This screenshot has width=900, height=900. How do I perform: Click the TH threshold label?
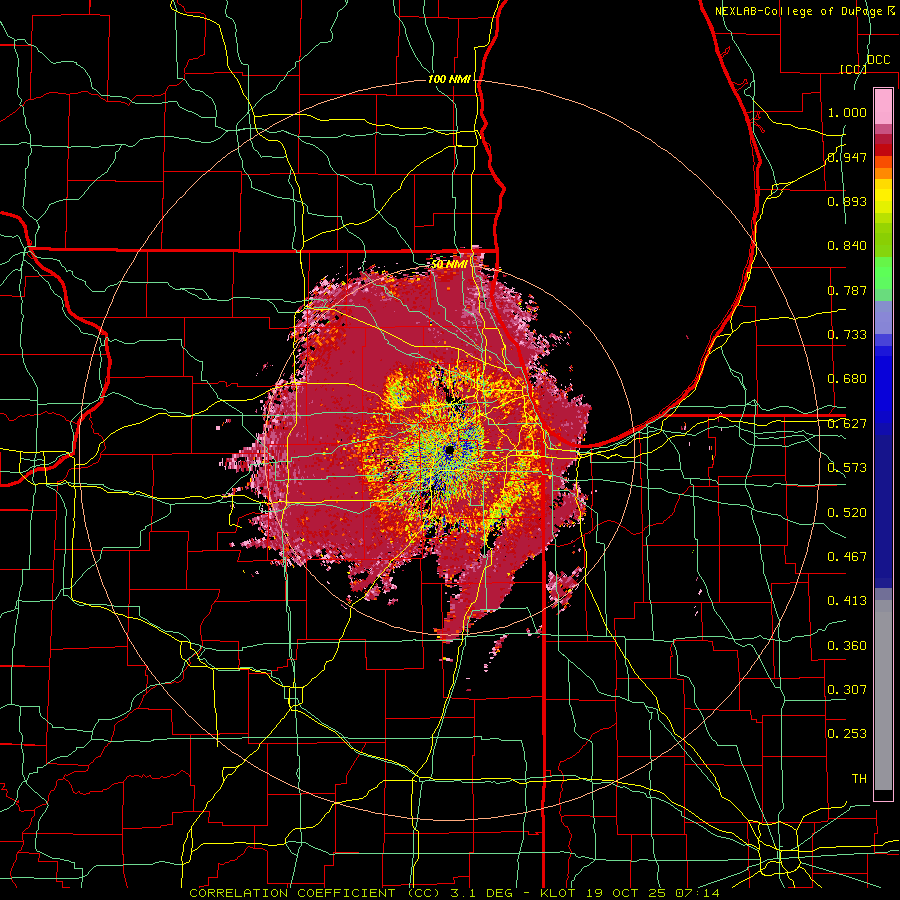click(x=859, y=779)
